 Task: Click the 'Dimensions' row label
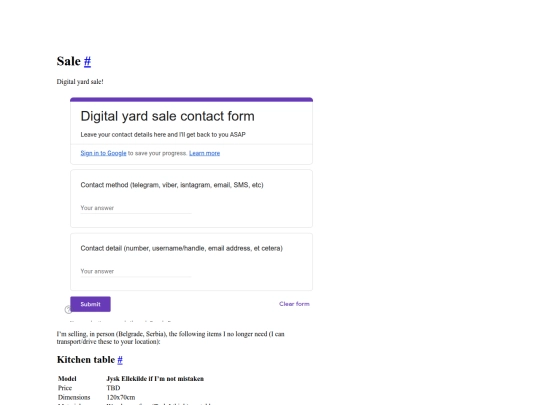(x=74, y=397)
